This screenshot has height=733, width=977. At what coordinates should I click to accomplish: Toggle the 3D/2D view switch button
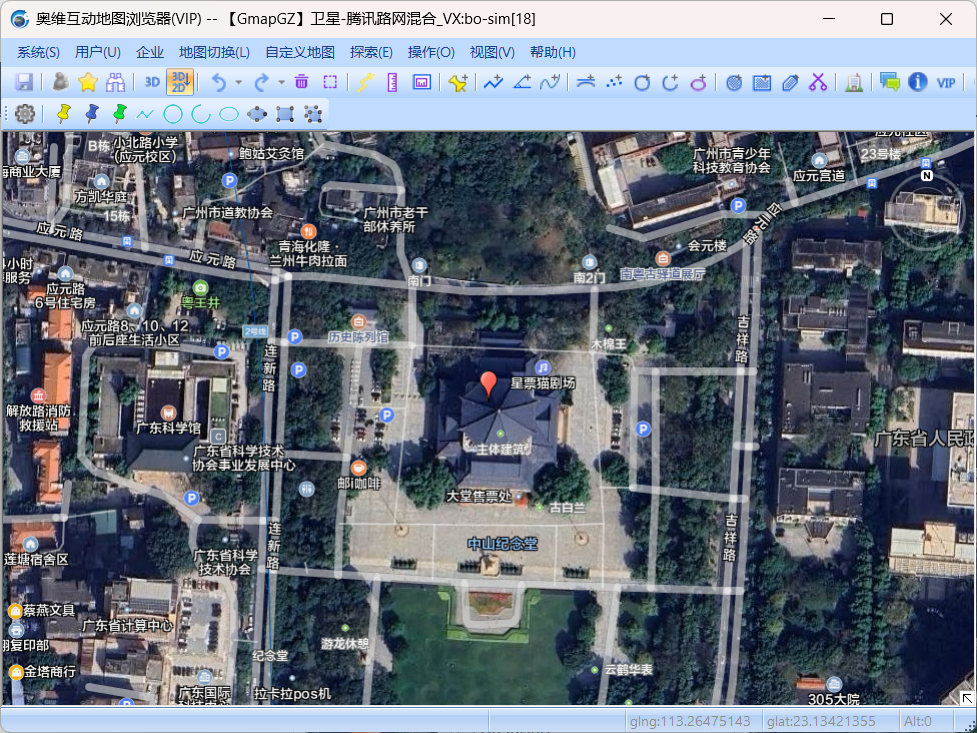tap(180, 83)
